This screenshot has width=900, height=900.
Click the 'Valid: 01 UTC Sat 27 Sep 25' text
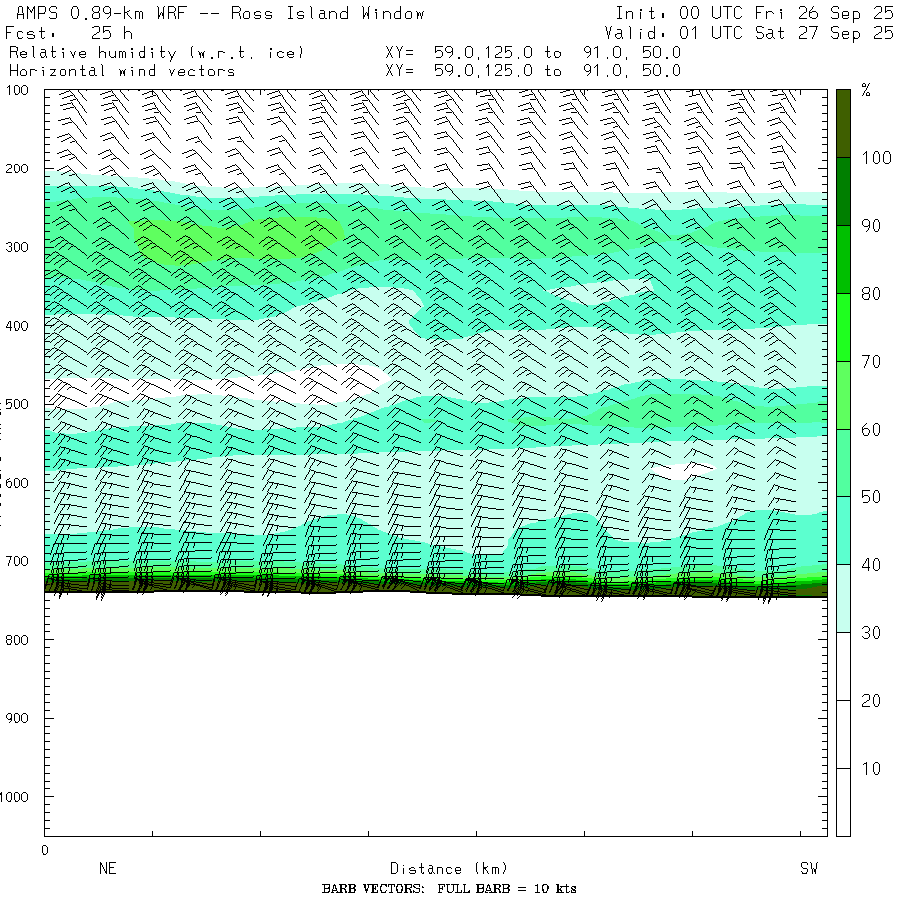pyautogui.click(x=748, y=33)
